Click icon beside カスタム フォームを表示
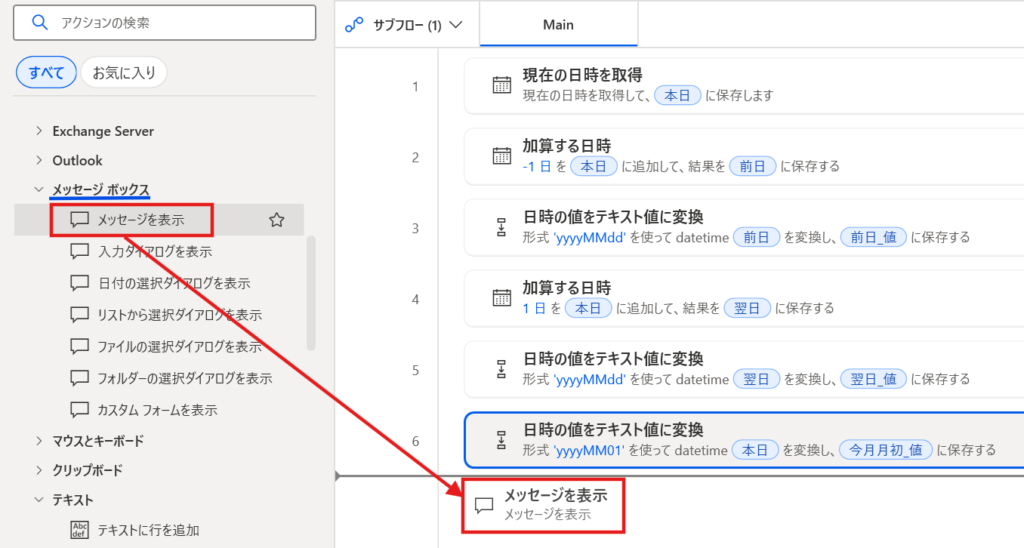This screenshot has height=548, width=1024. tap(80, 410)
